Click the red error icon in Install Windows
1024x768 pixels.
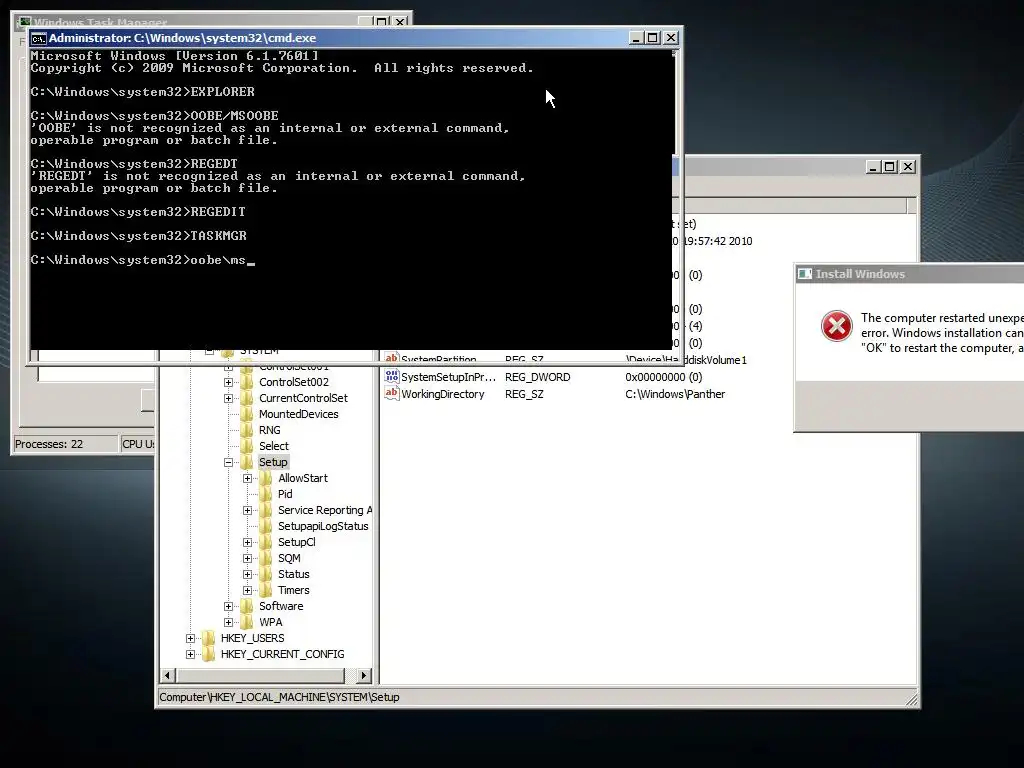[x=837, y=325]
